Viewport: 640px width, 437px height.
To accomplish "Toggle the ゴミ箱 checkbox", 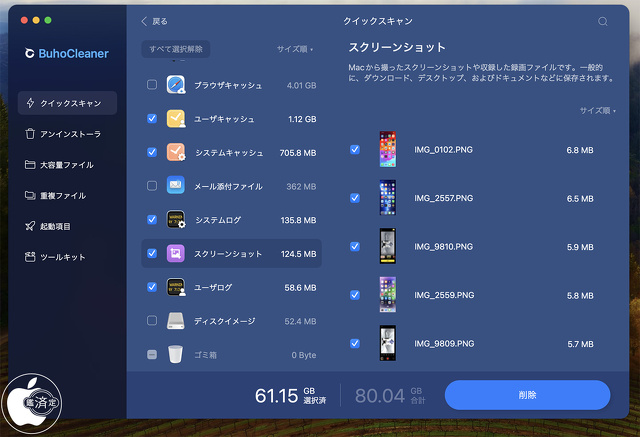I will pyautogui.click(x=152, y=354).
